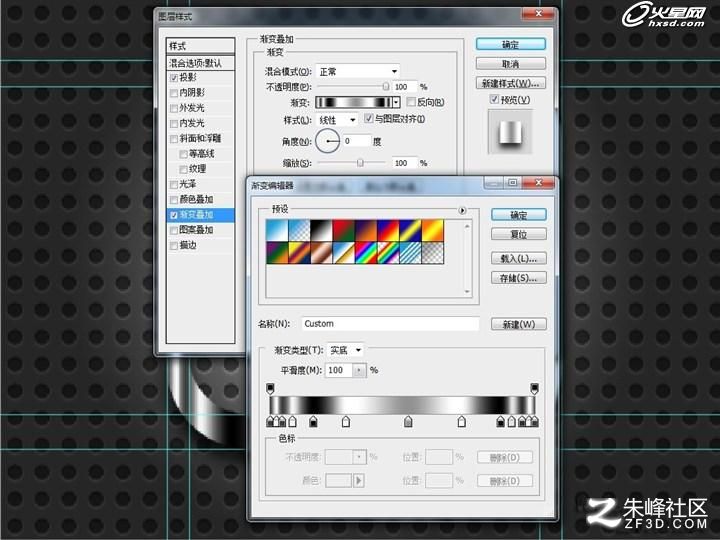The width and height of the screenshot is (720, 540).
Task: Enable the 内发光 inner glow checkbox
Action: tap(174, 124)
